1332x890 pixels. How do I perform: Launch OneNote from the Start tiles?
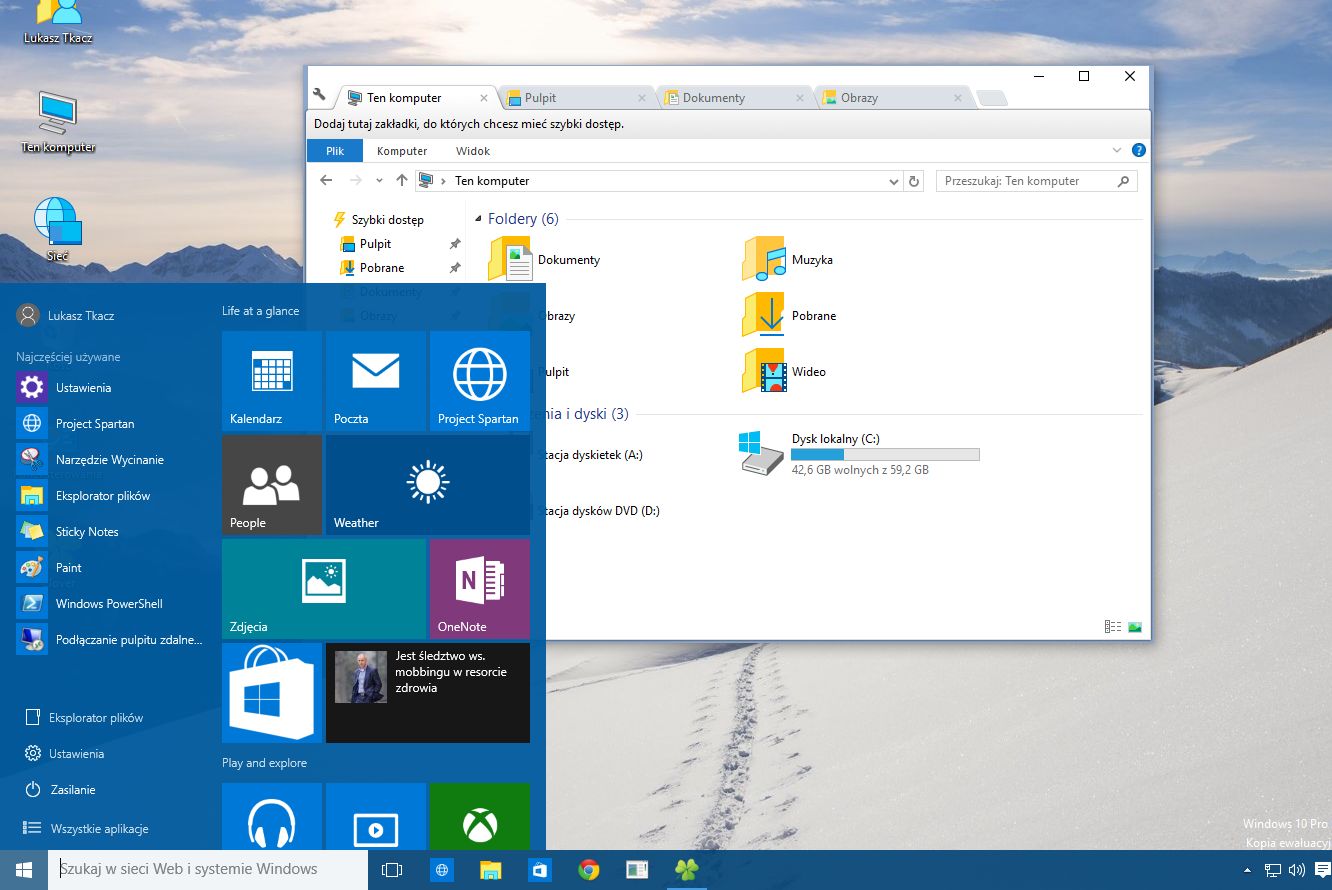[x=479, y=588]
